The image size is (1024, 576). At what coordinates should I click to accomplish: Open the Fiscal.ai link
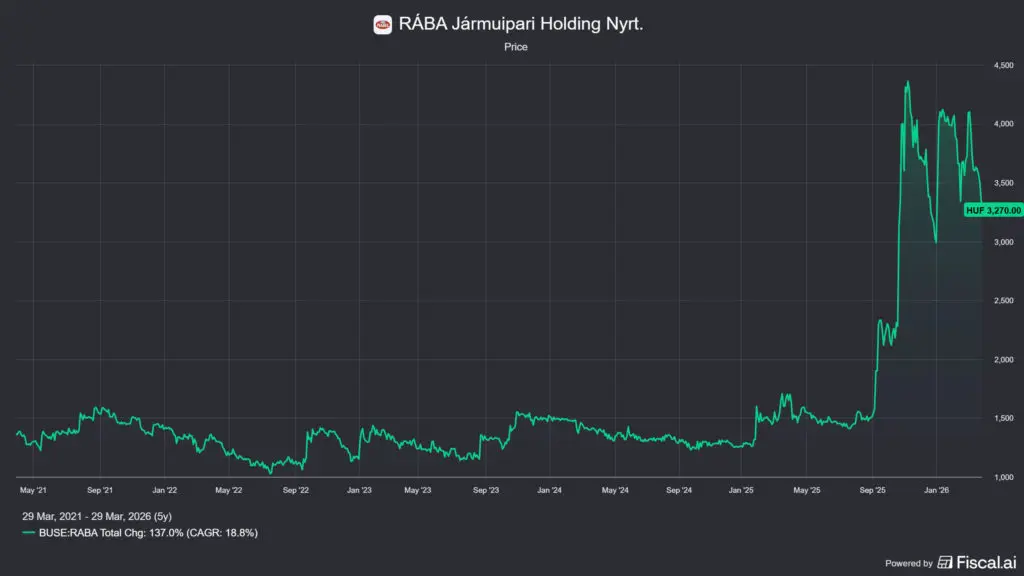pyautogui.click(x=977, y=562)
